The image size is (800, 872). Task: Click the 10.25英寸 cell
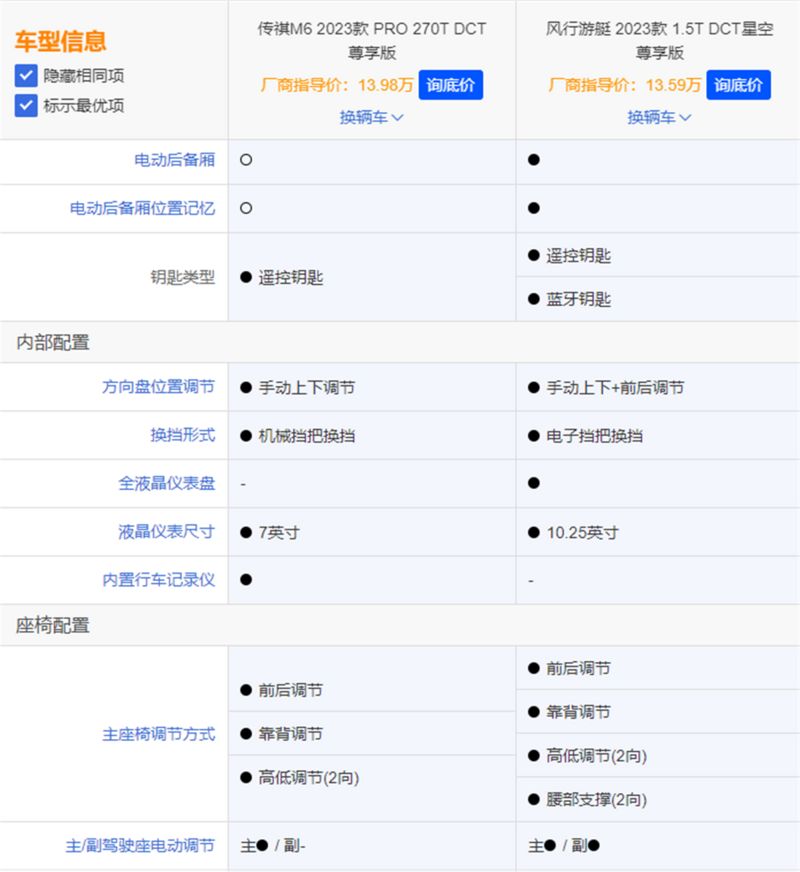(658, 533)
